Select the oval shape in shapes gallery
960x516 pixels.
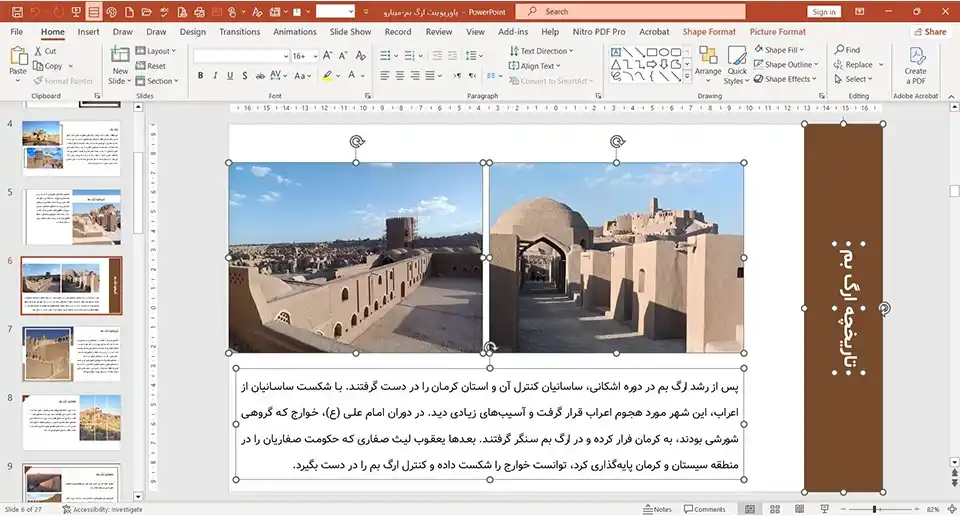pos(663,52)
